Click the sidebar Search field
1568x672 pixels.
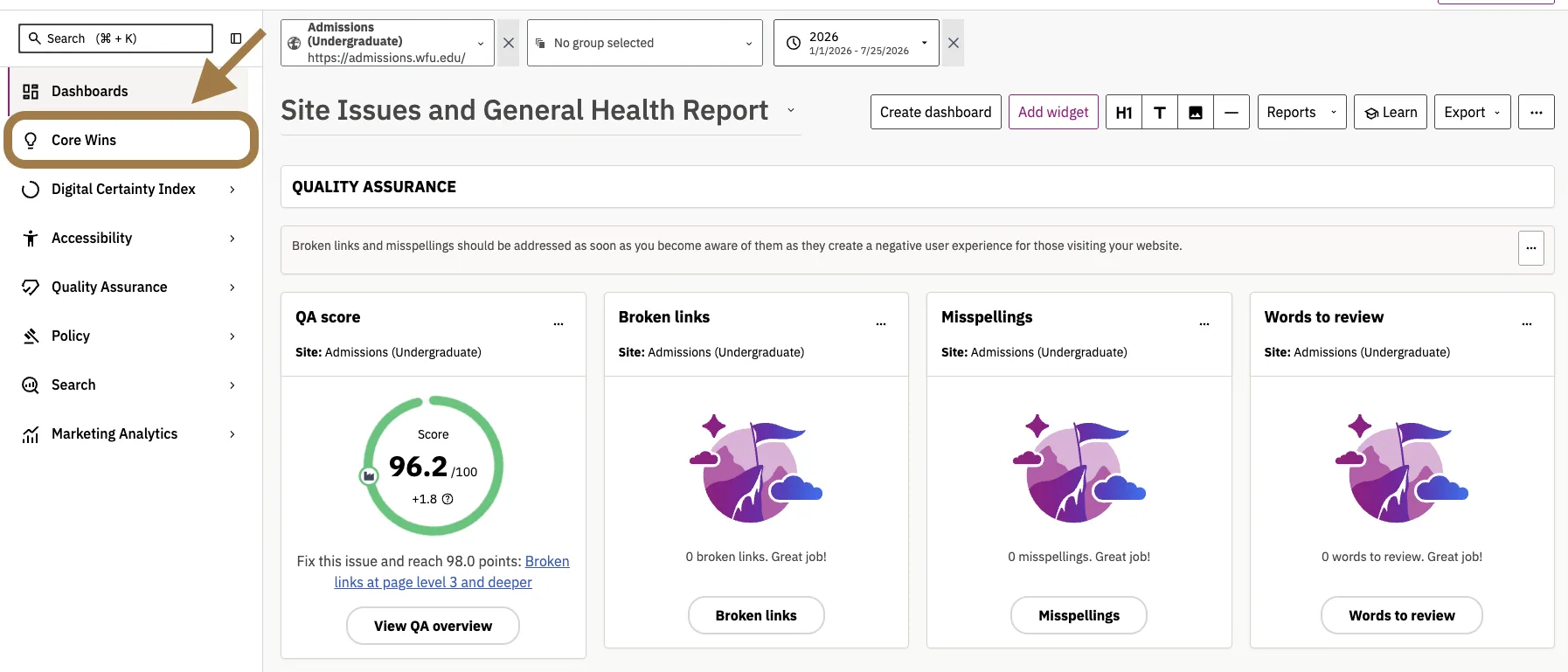pos(115,38)
